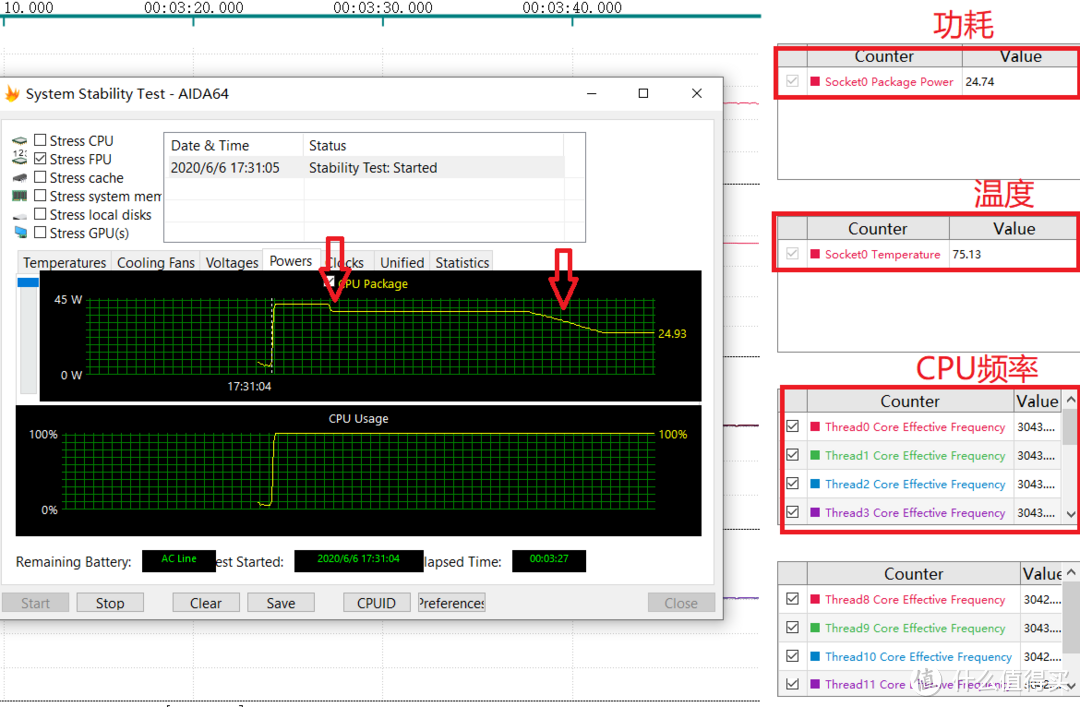This screenshot has width=1080, height=707.
Task: Click the disk icon beside Stress local disks
Action: tap(20, 216)
